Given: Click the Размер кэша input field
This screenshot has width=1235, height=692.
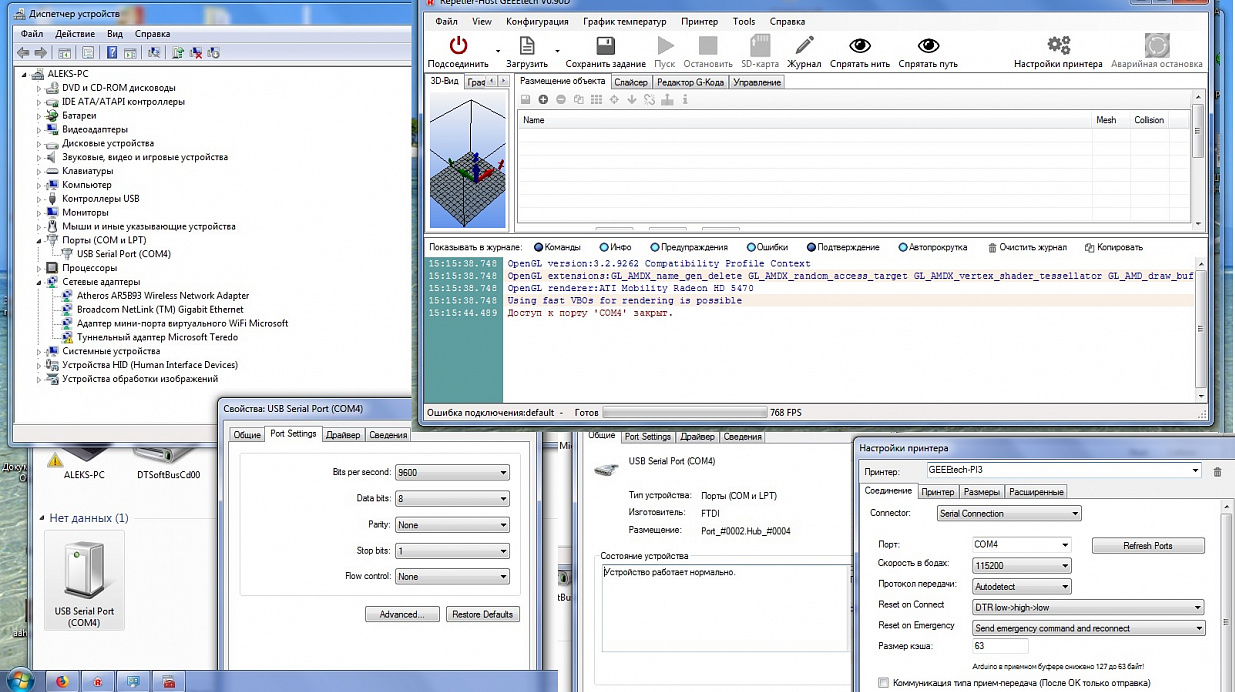Looking at the screenshot, I should click(x=999, y=647).
